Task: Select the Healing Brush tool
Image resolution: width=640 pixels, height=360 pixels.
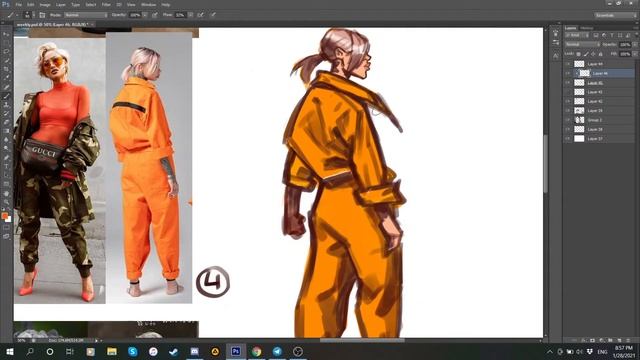Action: point(6,87)
